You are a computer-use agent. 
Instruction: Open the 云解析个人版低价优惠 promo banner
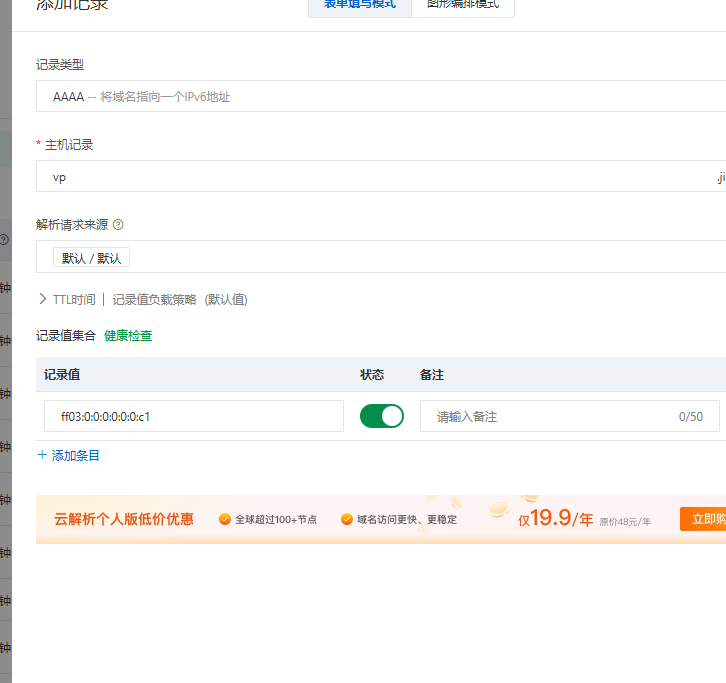click(381, 519)
